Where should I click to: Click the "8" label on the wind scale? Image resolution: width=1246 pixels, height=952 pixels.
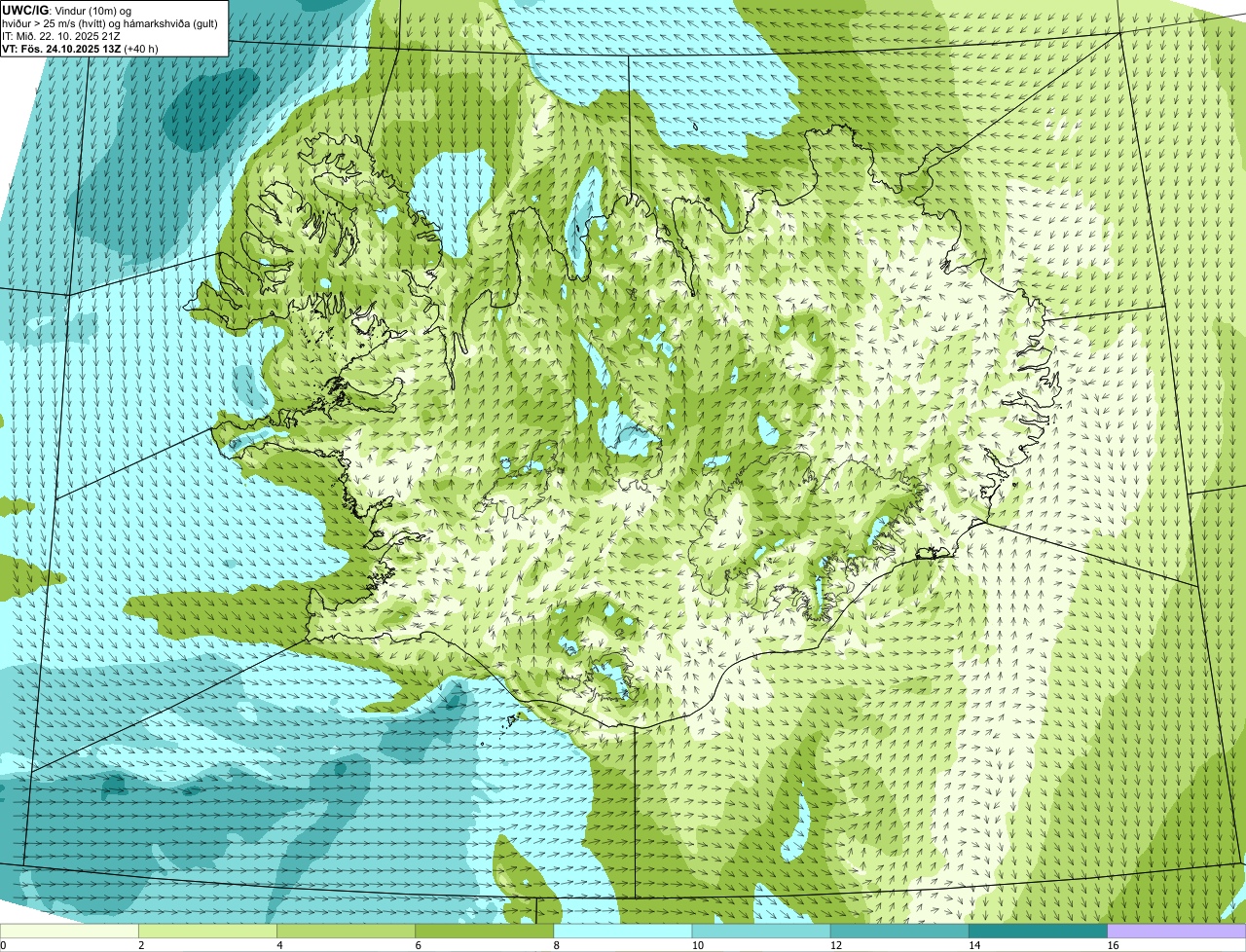(x=557, y=945)
